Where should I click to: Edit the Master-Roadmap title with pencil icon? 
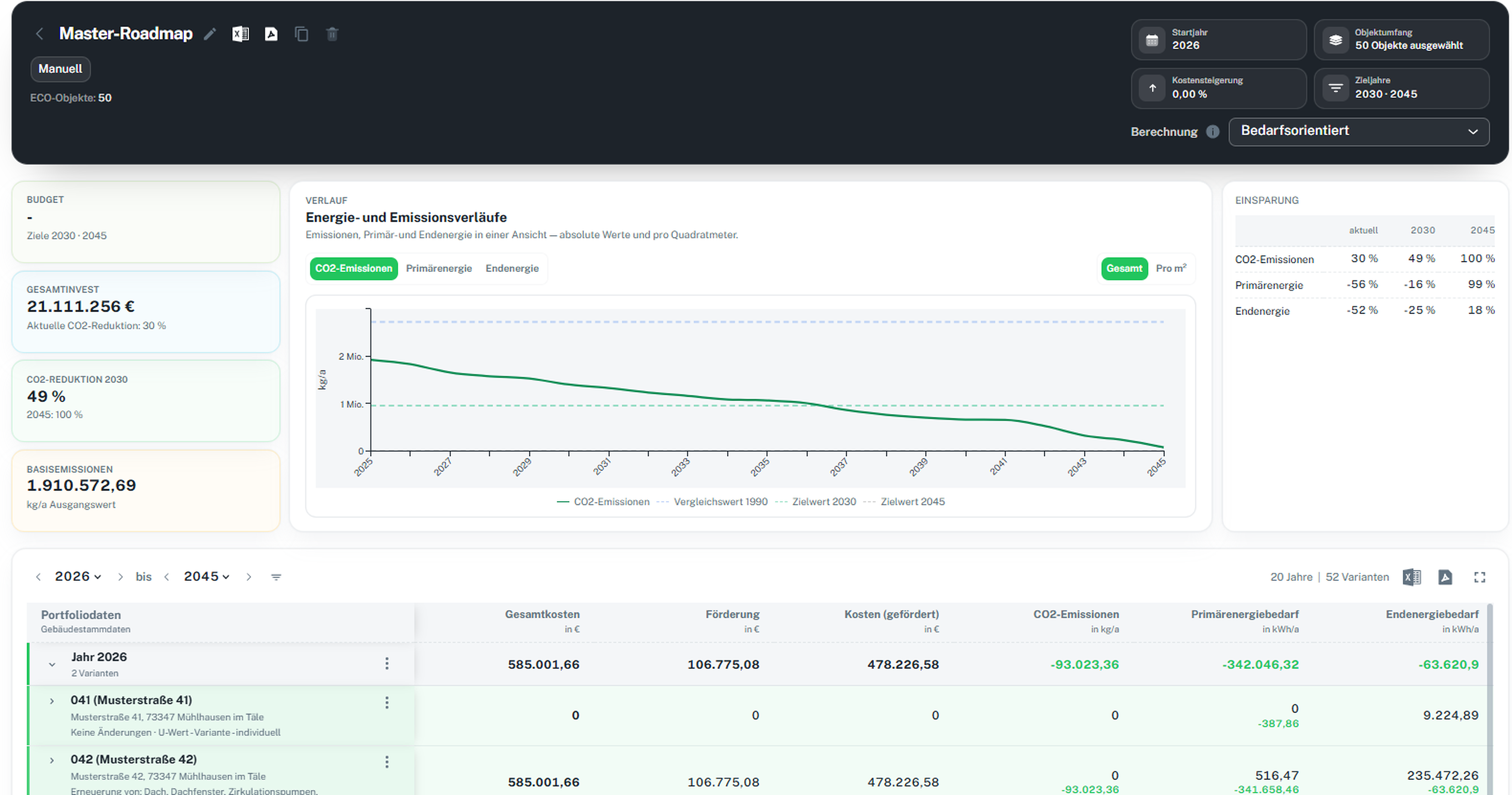(210, 34)
